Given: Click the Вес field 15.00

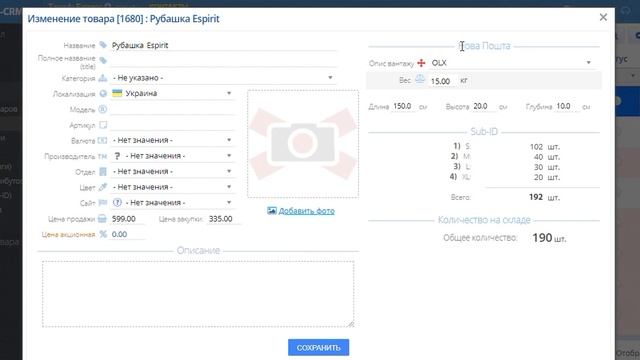Looking at the screenshot, I should 443,81.
